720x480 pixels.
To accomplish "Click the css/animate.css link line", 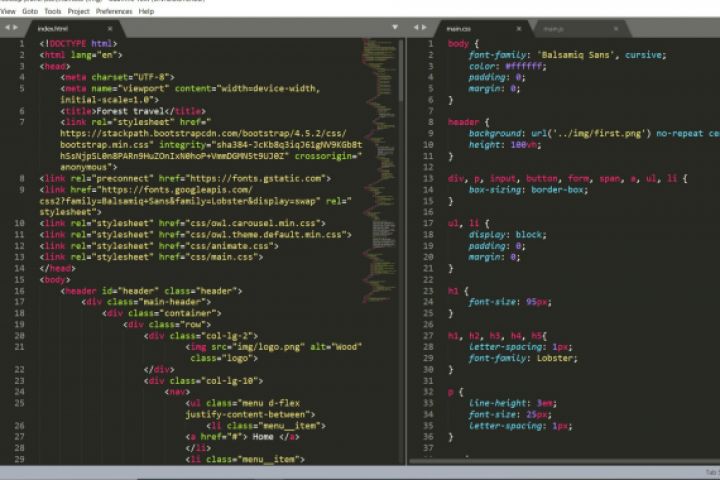I will pos(159,246).
